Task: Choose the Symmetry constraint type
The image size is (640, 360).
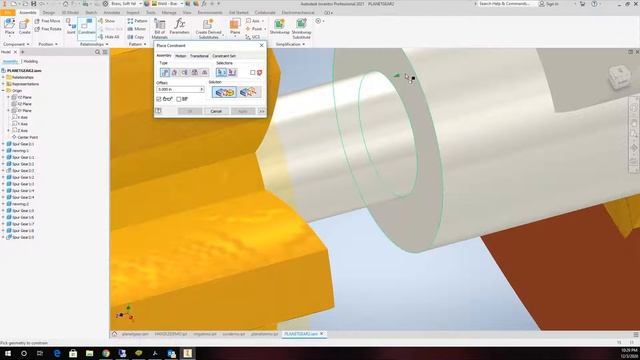Action: pyautogui.click(x=204, y=72)
